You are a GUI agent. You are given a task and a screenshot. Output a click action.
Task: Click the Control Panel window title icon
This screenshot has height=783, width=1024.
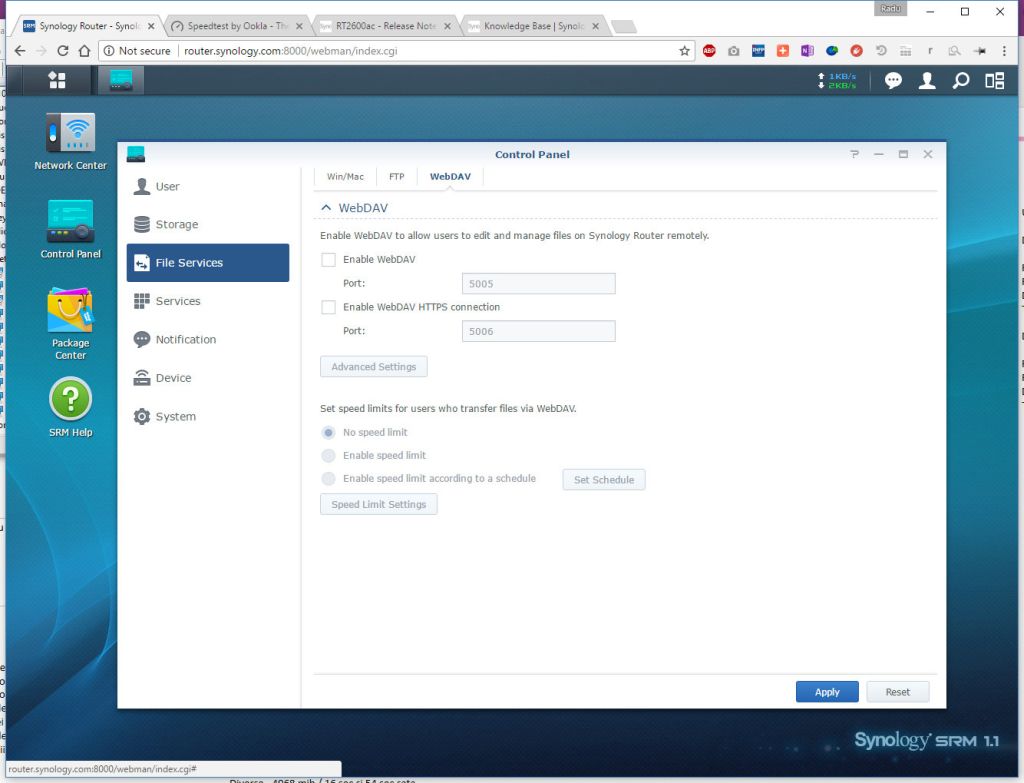pos(136,154)
